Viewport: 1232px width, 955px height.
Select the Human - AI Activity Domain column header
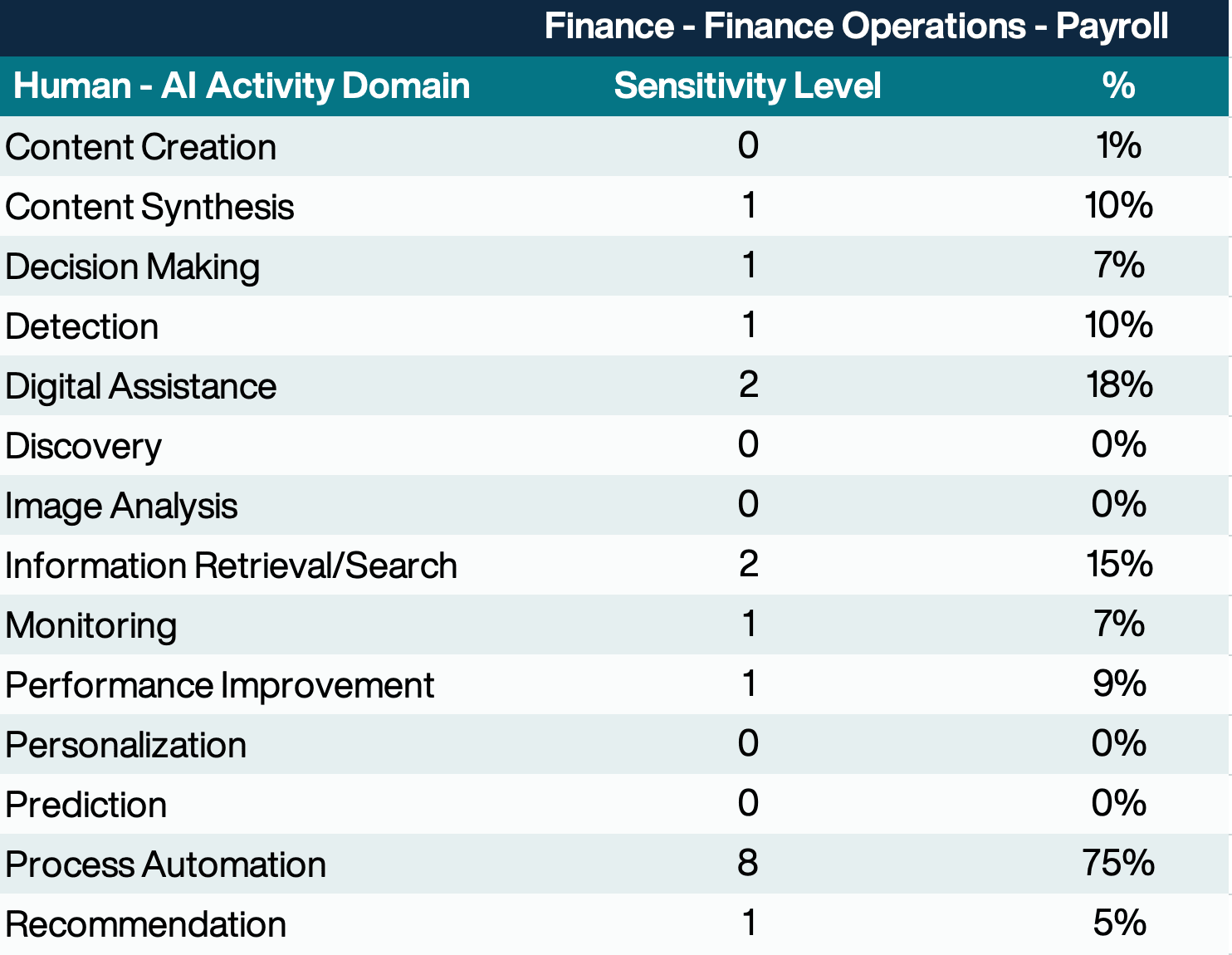point(241,86)
